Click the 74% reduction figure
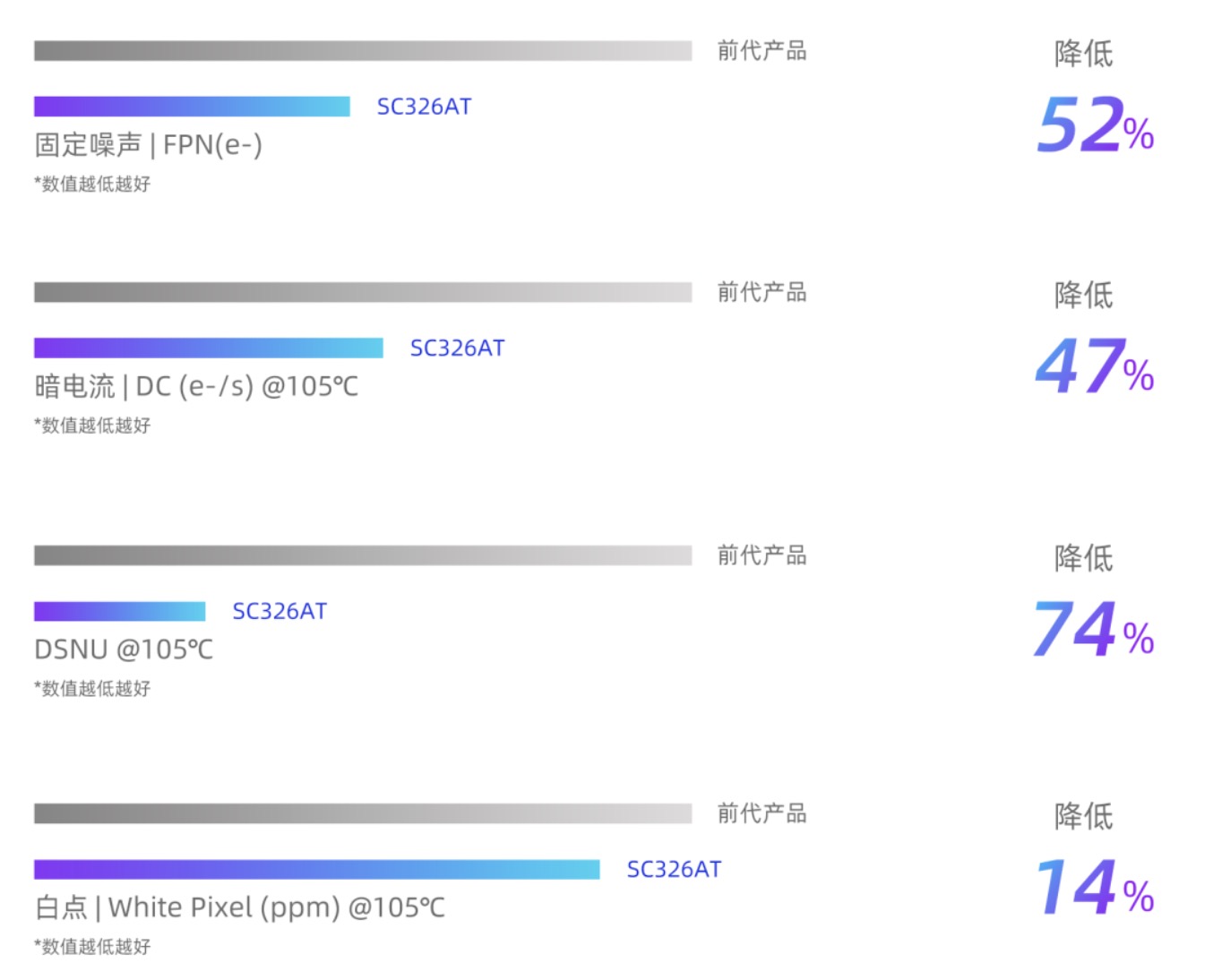The height and width of the screenshot is (980, 1213). (x=1093, y=629)
